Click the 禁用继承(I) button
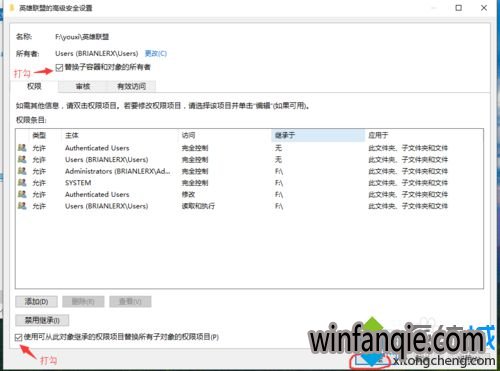This screenshot has width=500, height=371. (42, 320)
